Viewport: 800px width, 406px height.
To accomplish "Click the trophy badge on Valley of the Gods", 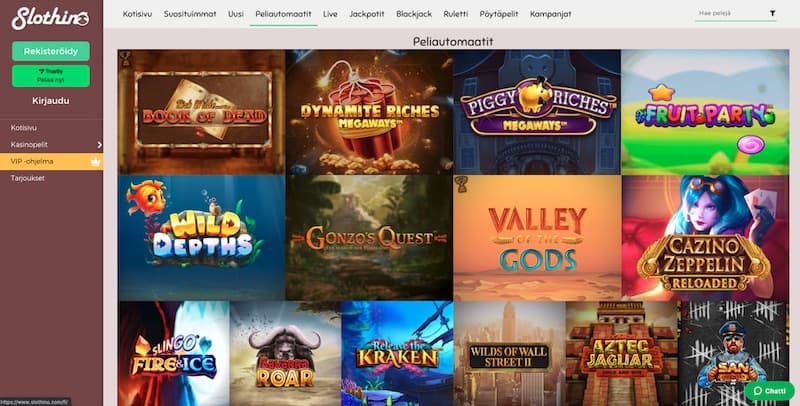I will 461,184.
